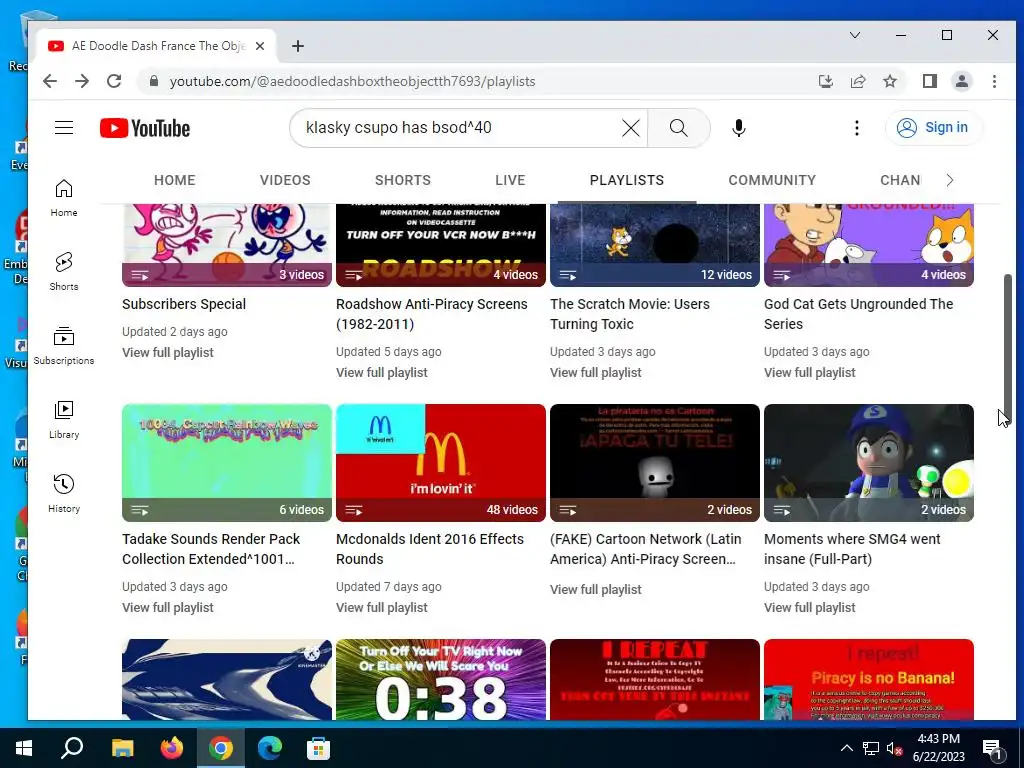The height and width of the screenshot is (768, 1024).
Task: Click the YouTube logo
Action: coord(145,128)
